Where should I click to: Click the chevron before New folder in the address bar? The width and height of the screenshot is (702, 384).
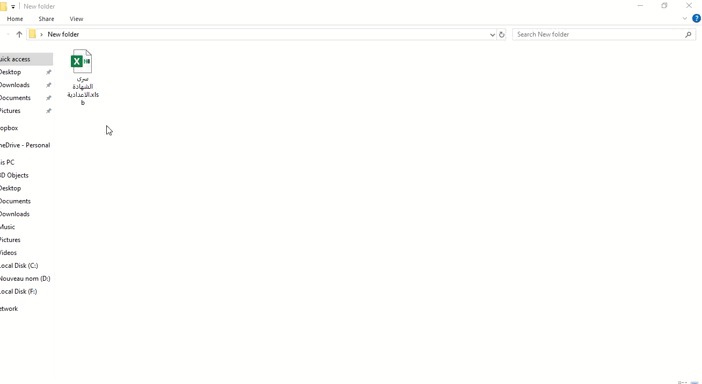(x=41, y=34)
